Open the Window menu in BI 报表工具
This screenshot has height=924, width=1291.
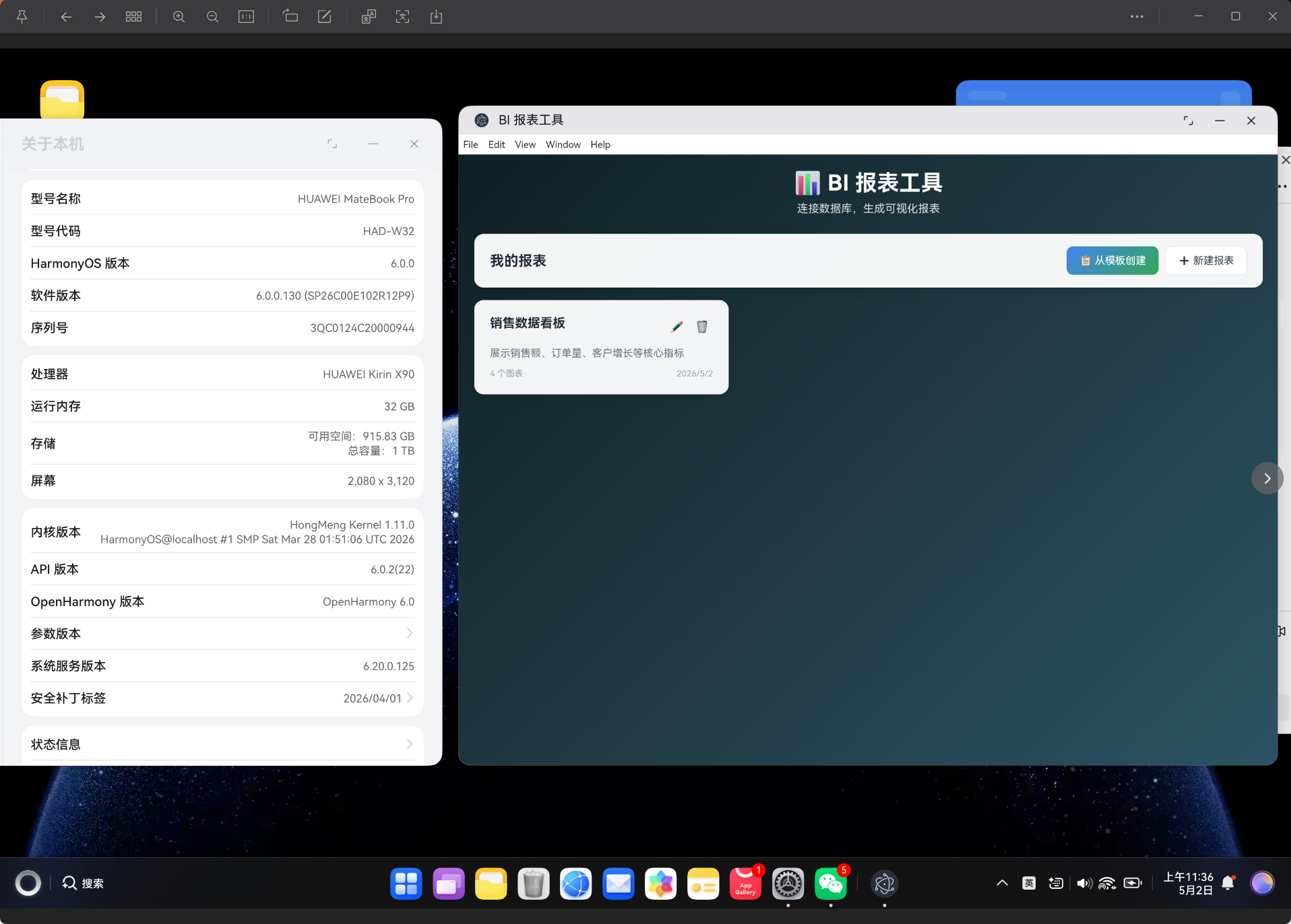tap(563, 145)
